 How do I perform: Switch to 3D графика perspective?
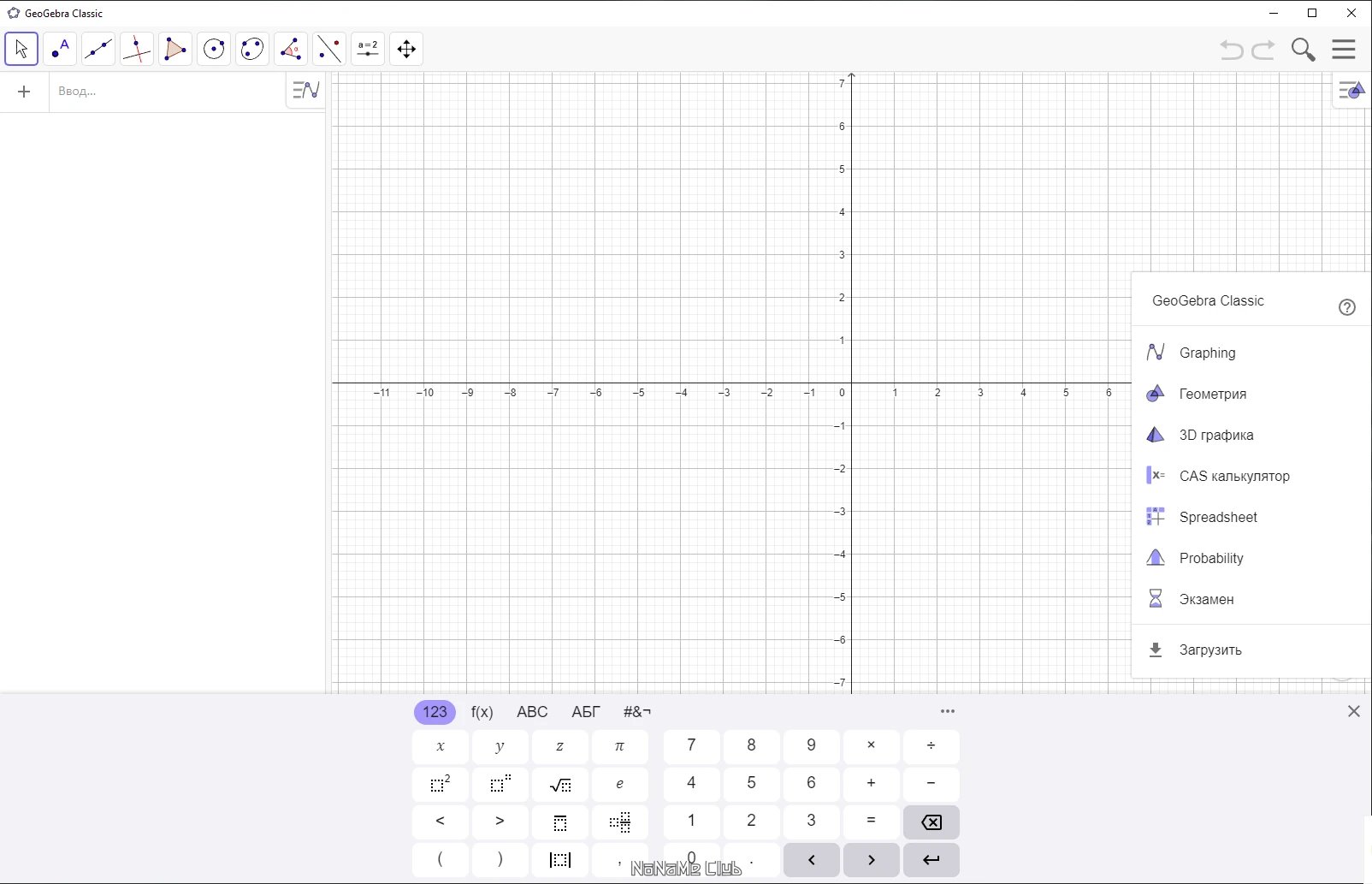coord(1251,435)
